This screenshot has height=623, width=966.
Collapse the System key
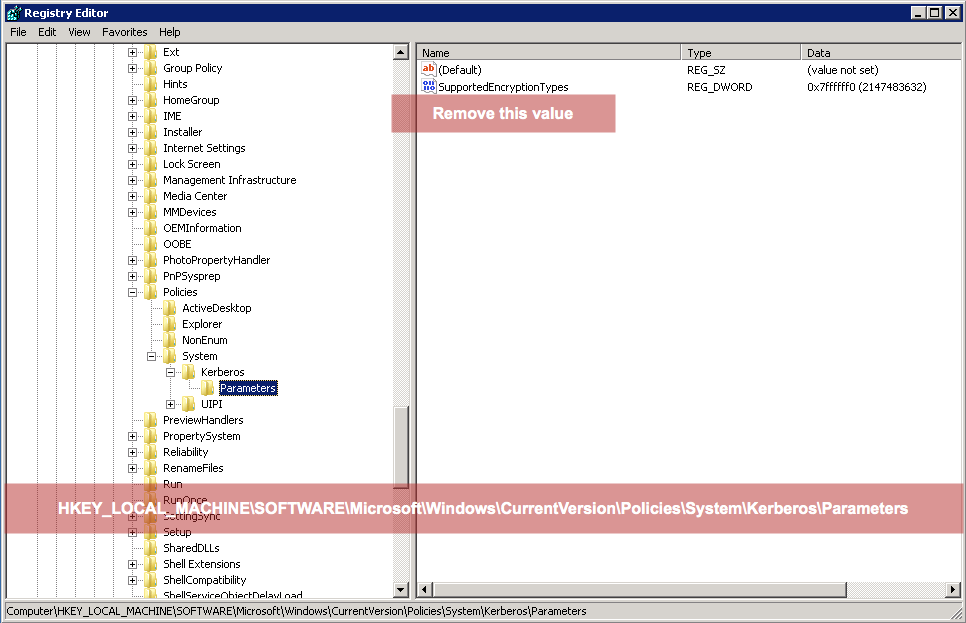(x=152, y=357)
